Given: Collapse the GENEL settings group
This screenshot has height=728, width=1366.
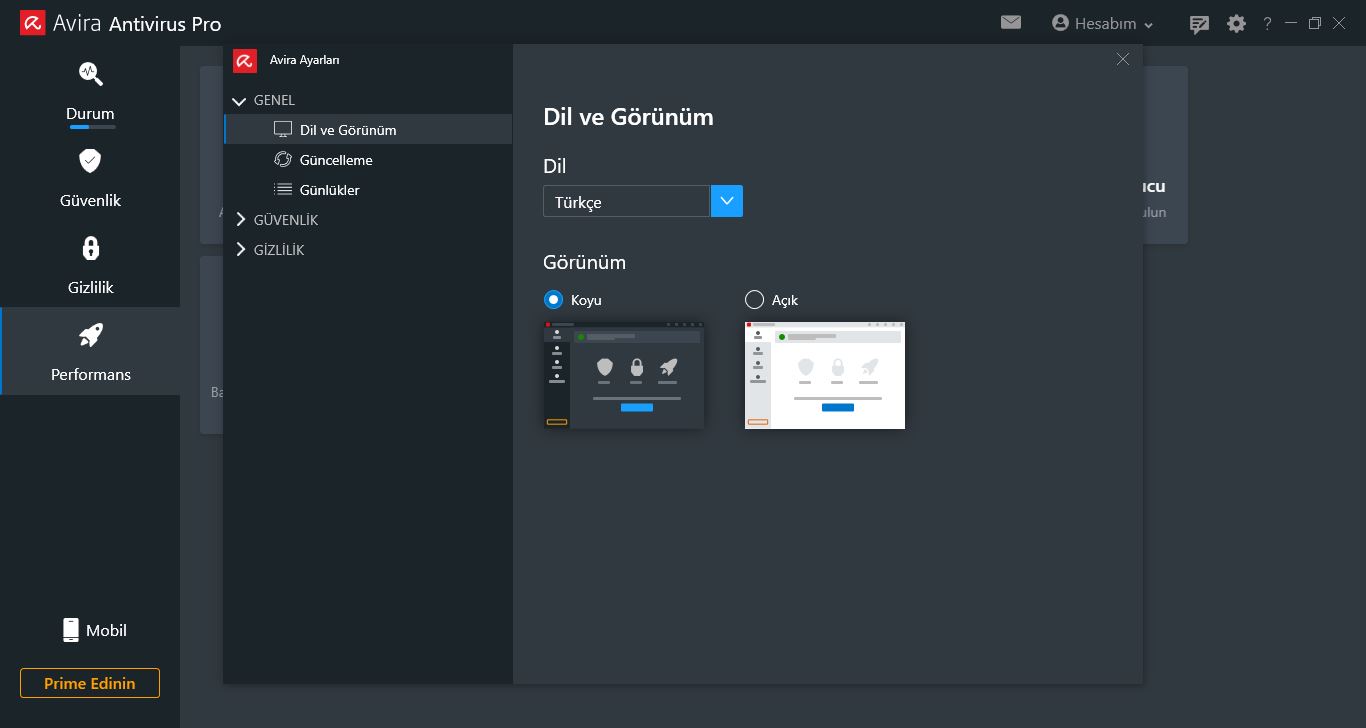Looking at the screenshot, I should coord(239,101).
